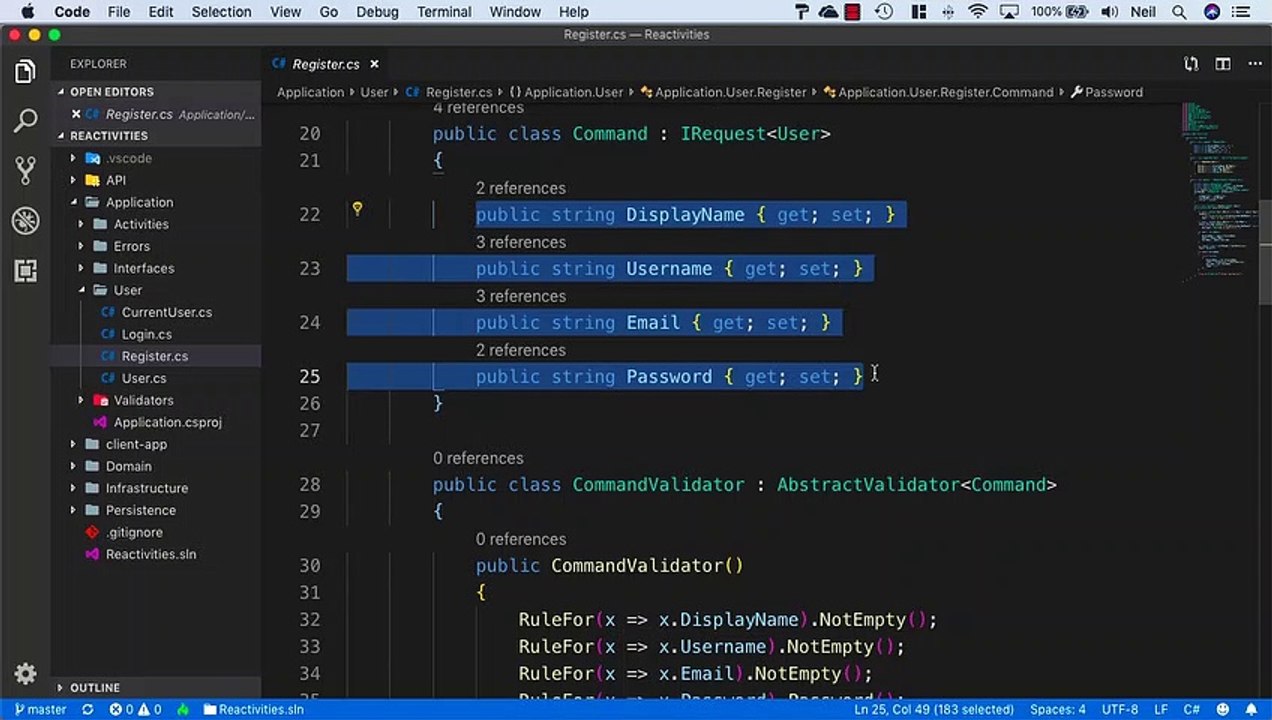Open the Source Control view

click(25, 170)
